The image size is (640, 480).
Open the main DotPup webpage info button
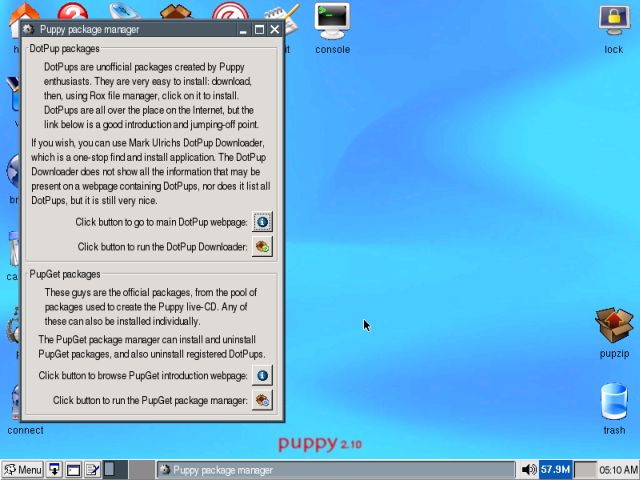coord(262,222)
